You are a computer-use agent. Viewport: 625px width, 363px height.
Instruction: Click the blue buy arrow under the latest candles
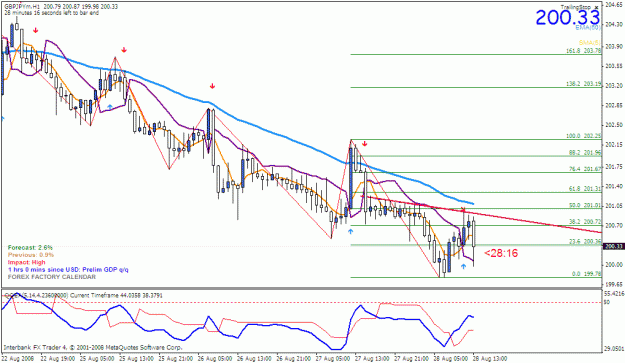click(x=463, y=266)
